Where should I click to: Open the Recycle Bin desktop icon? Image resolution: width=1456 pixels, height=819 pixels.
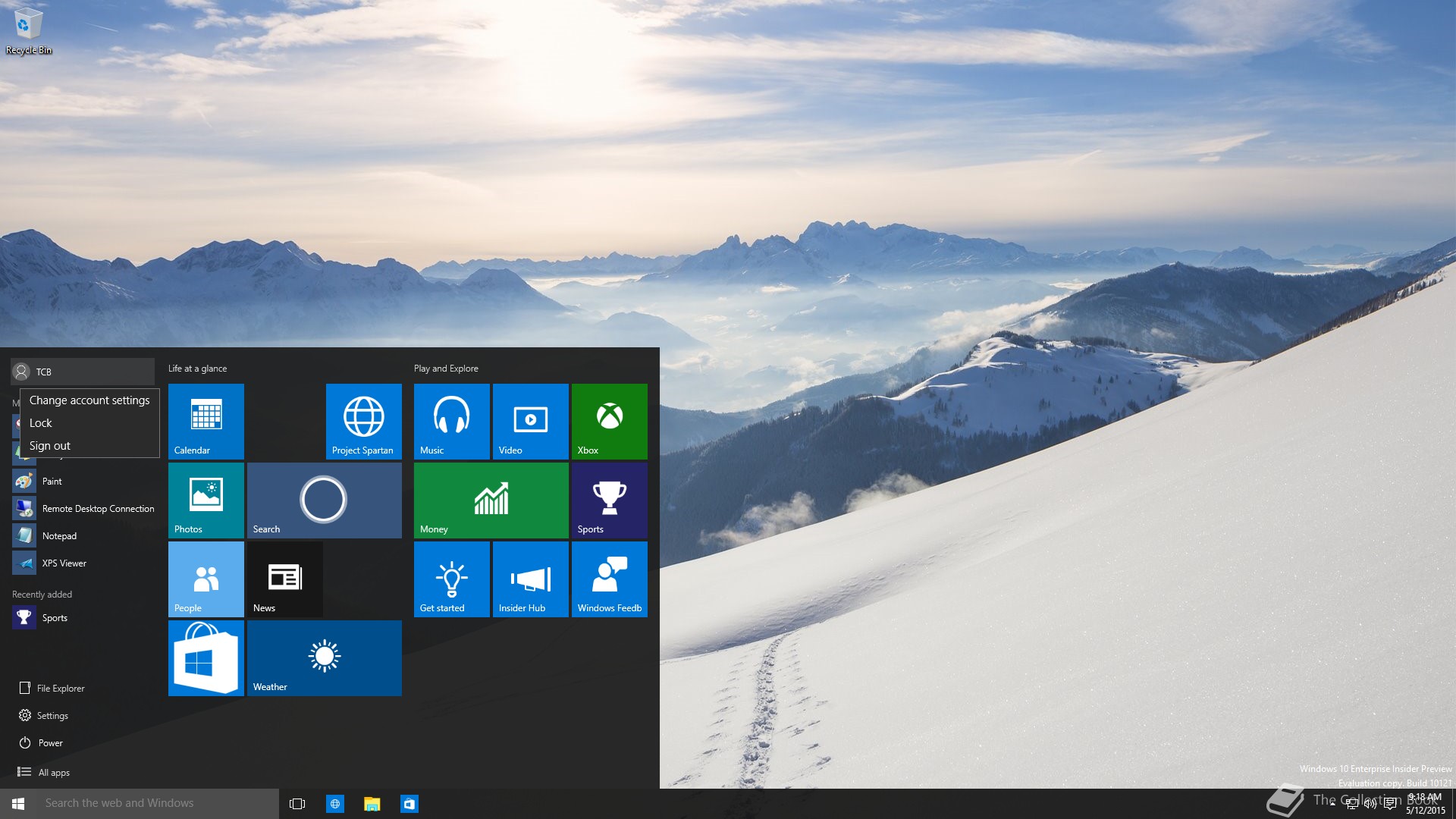[x=28, y=31]
